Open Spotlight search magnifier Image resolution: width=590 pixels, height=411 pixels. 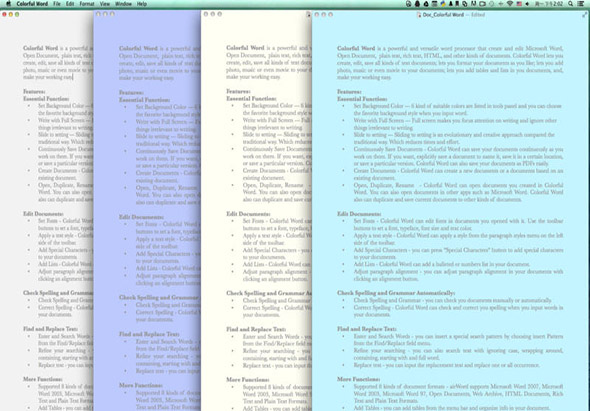(570, 4)
